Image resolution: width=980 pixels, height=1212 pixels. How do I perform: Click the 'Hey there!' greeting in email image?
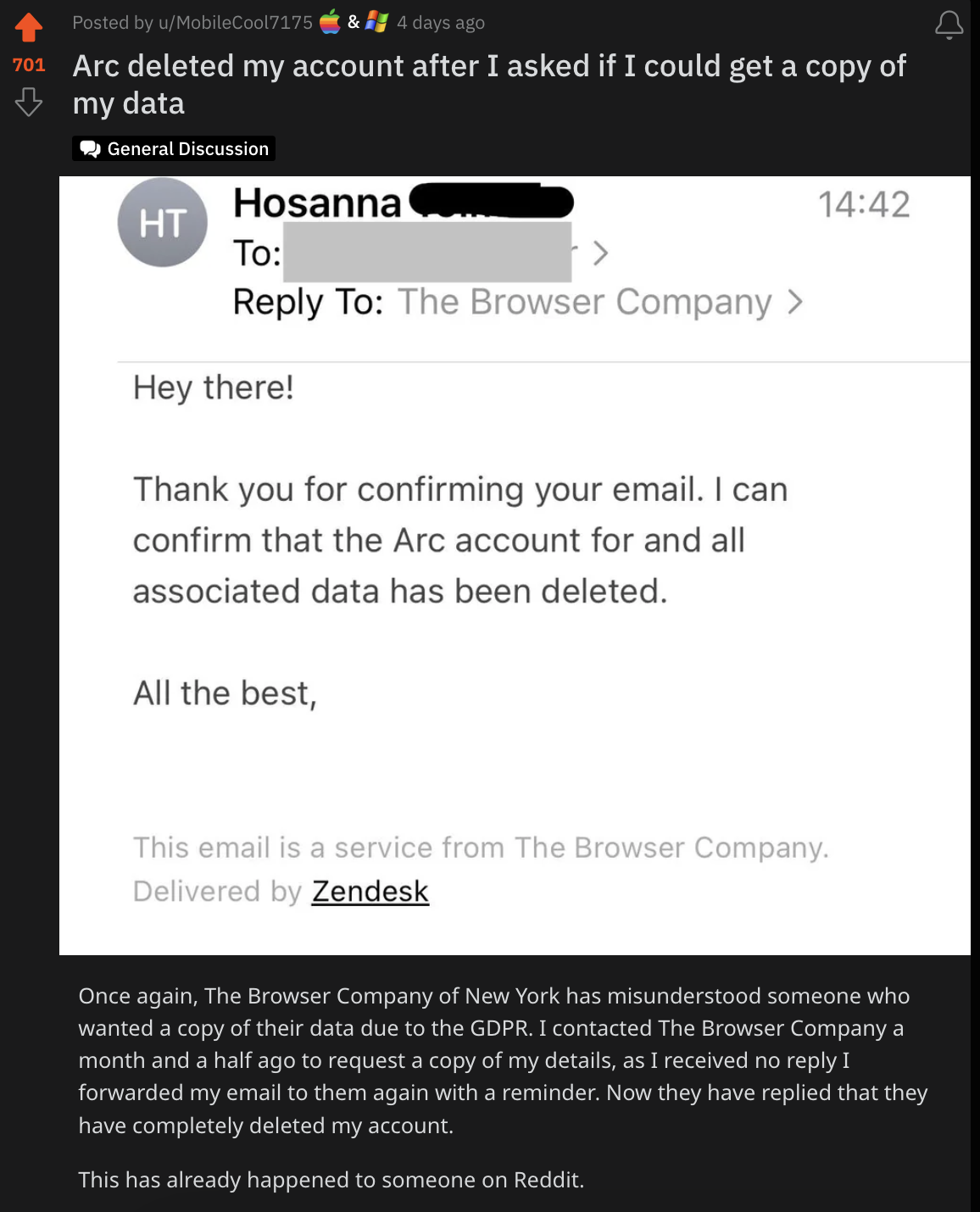tap(214, 388)
